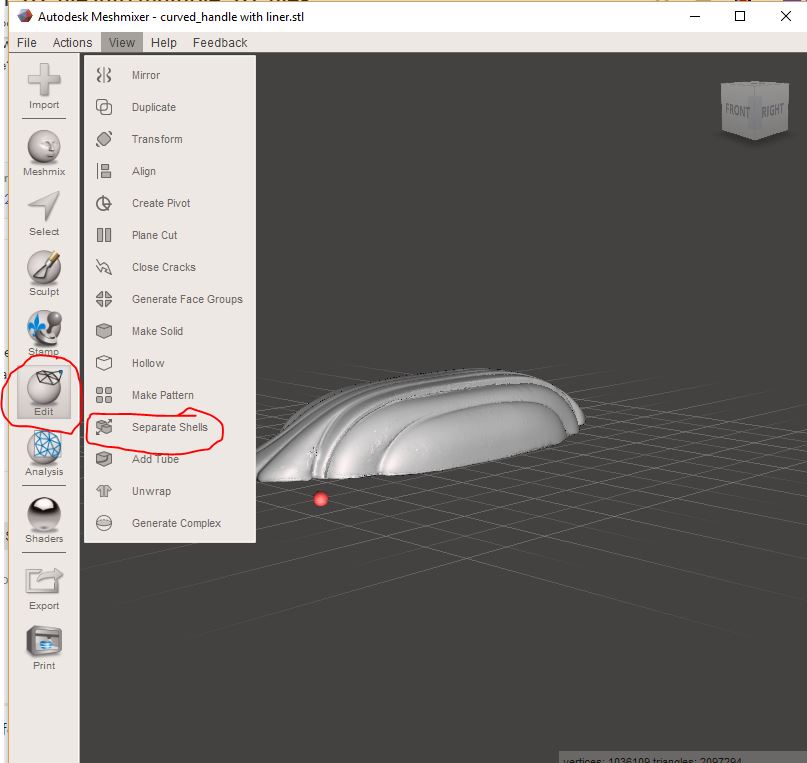Click the Import tool icon

click(44, 86)
